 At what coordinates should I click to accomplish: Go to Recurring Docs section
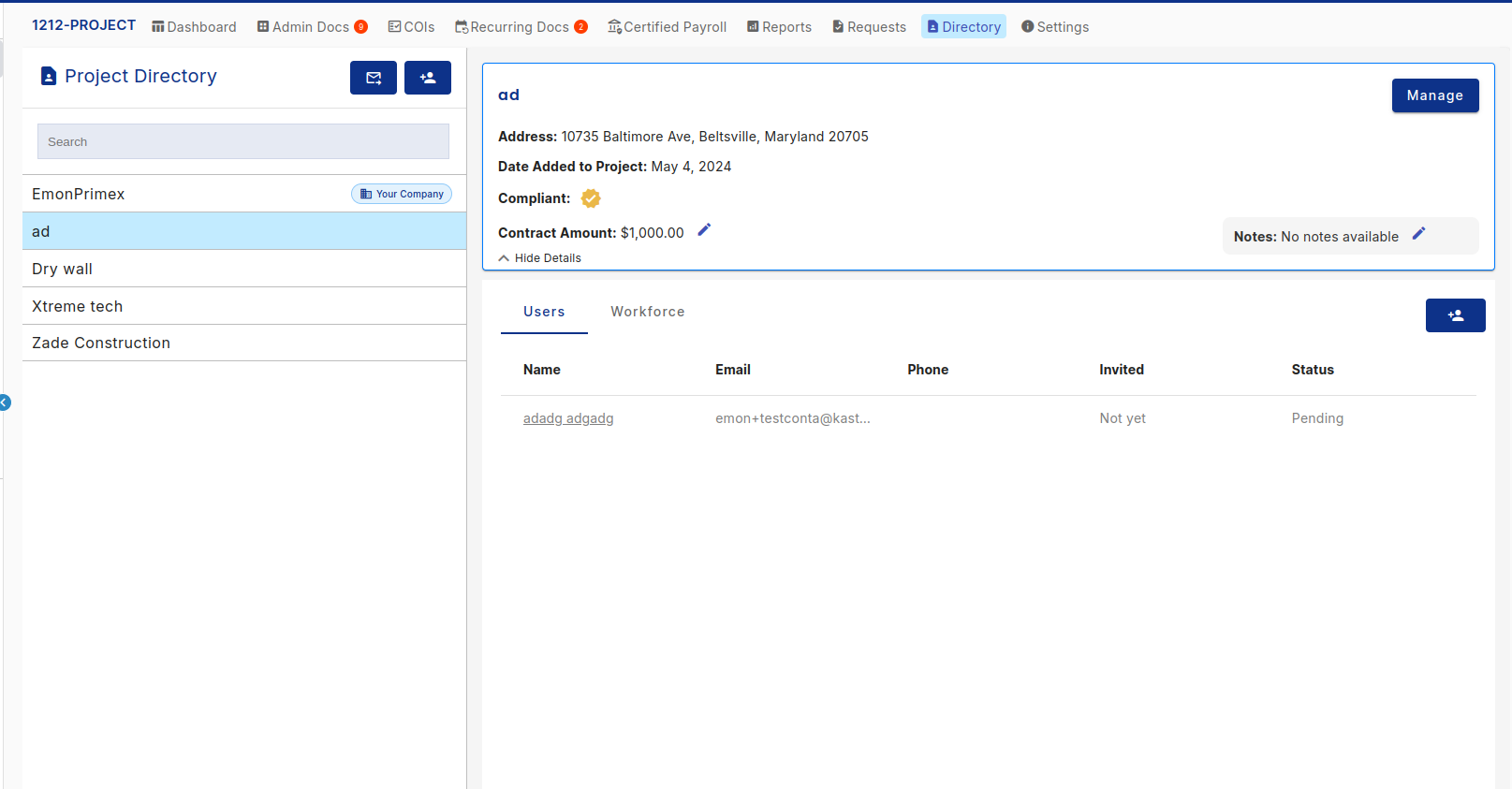[x=520, y=27]
